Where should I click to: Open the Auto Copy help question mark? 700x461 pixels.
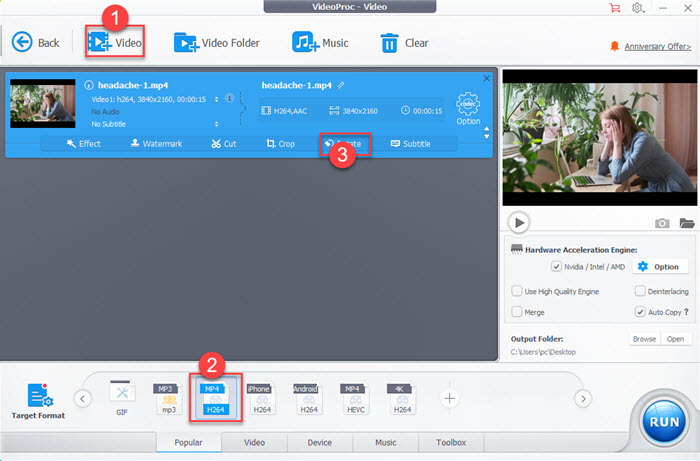tap(686, 311)
